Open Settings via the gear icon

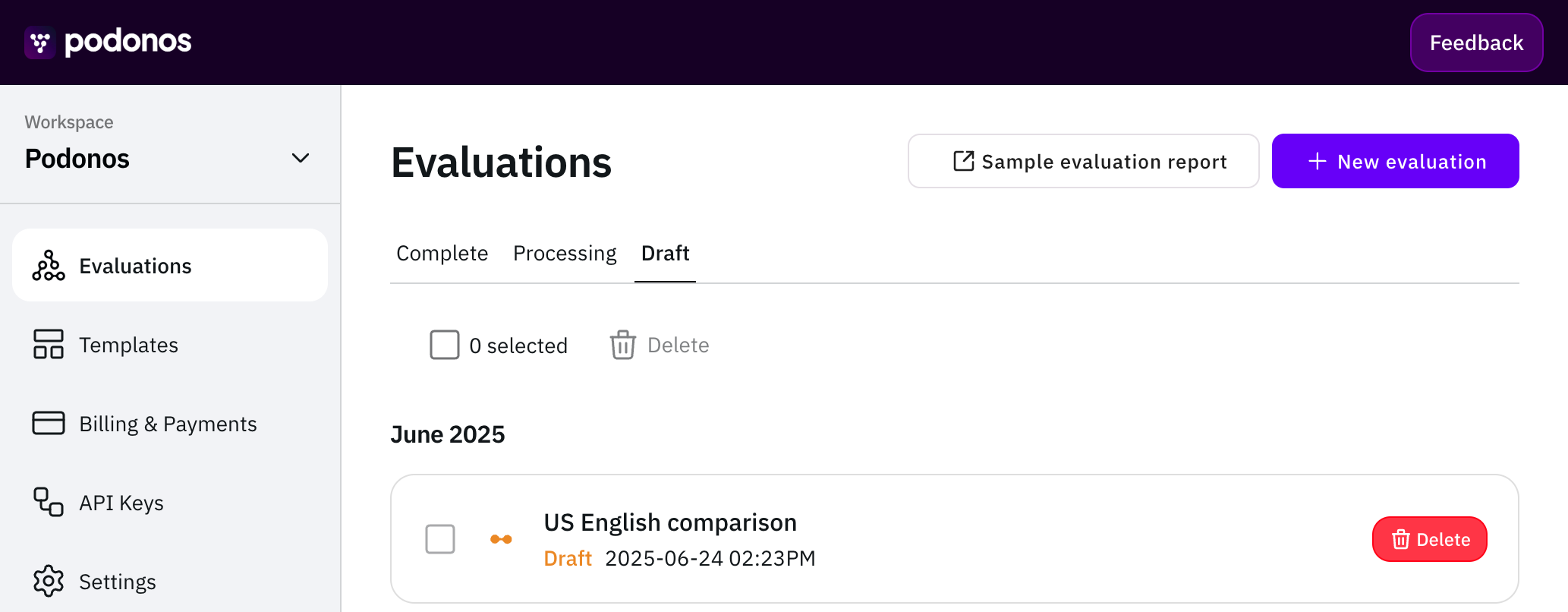point(49,581)
